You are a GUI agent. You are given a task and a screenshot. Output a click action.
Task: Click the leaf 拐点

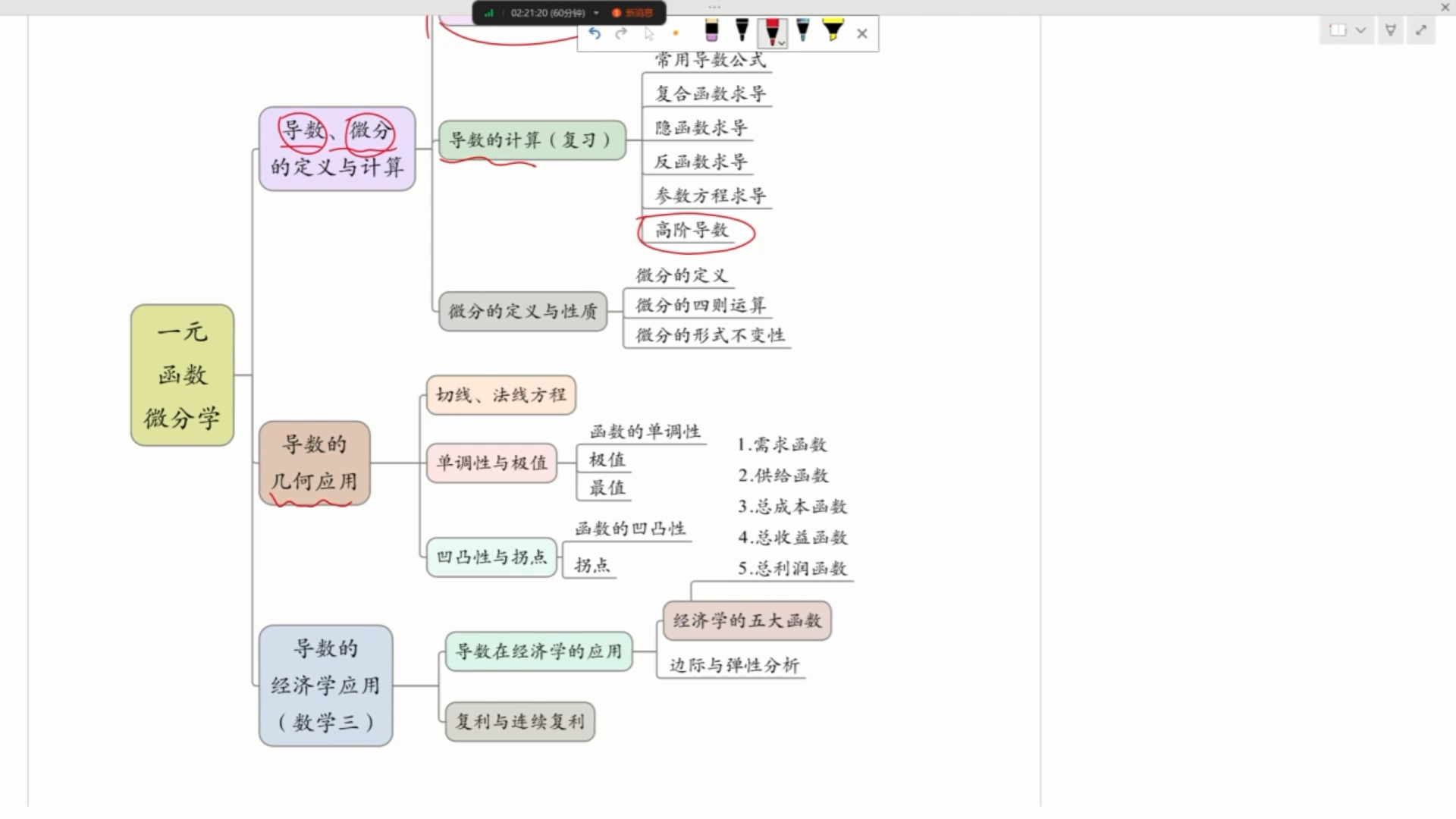coord(592,565)
